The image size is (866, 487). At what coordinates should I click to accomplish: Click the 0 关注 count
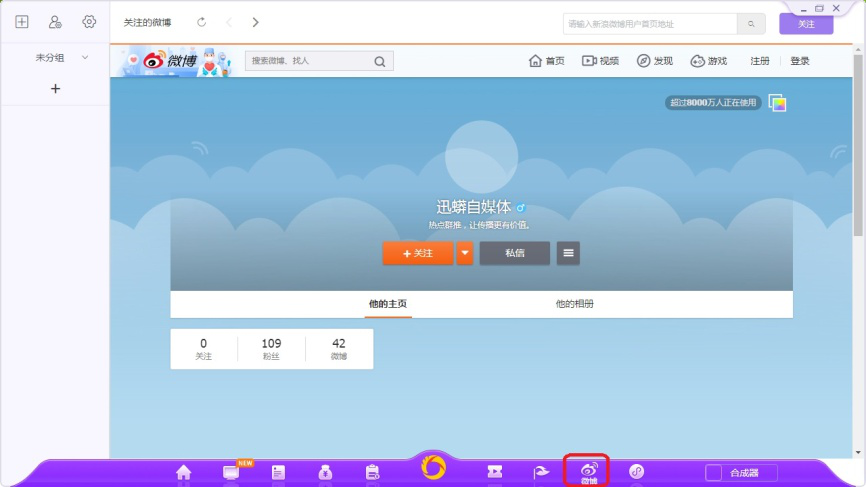click(203, 349)
